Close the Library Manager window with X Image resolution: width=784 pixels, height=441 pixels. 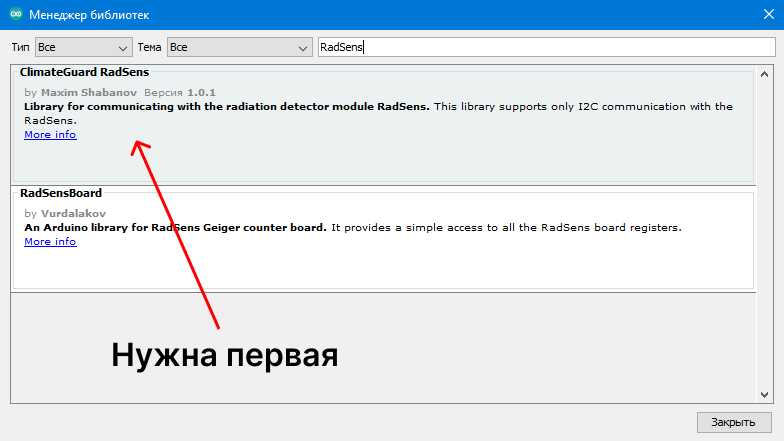tap(768, 14)
